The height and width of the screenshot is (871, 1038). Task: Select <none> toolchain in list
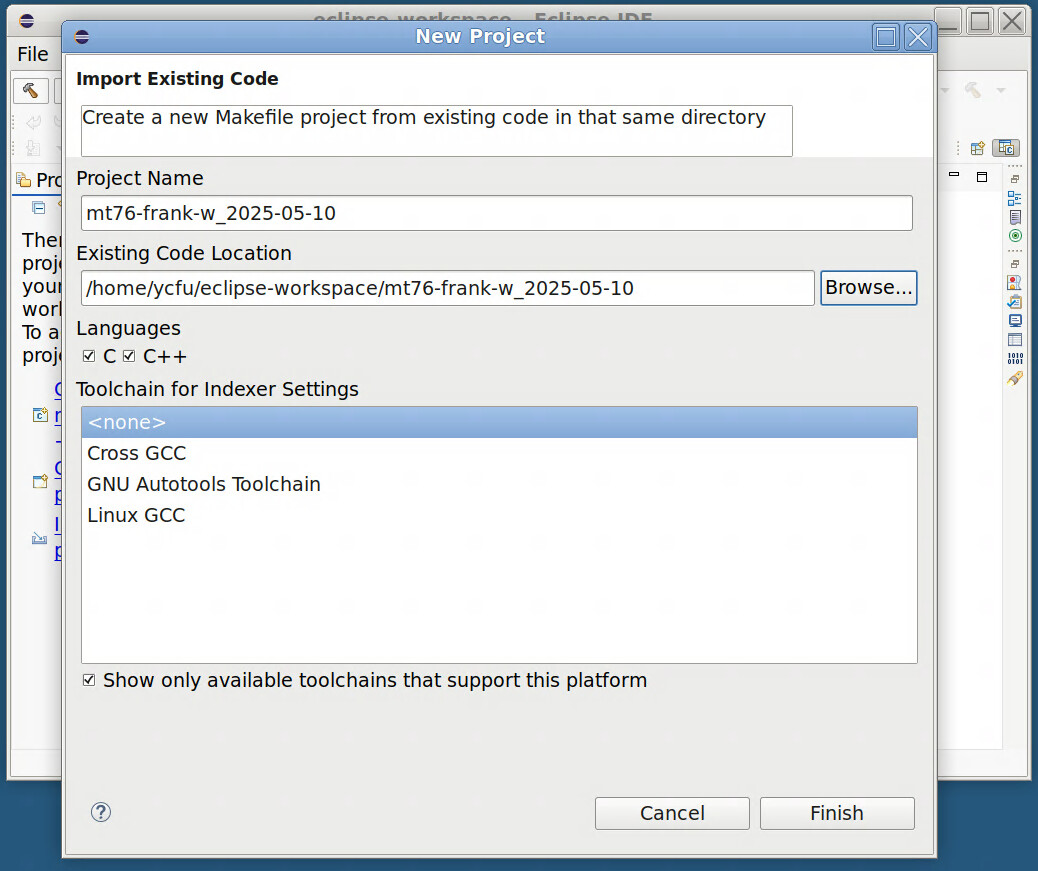pyautogui.click(x=499, y=422)
